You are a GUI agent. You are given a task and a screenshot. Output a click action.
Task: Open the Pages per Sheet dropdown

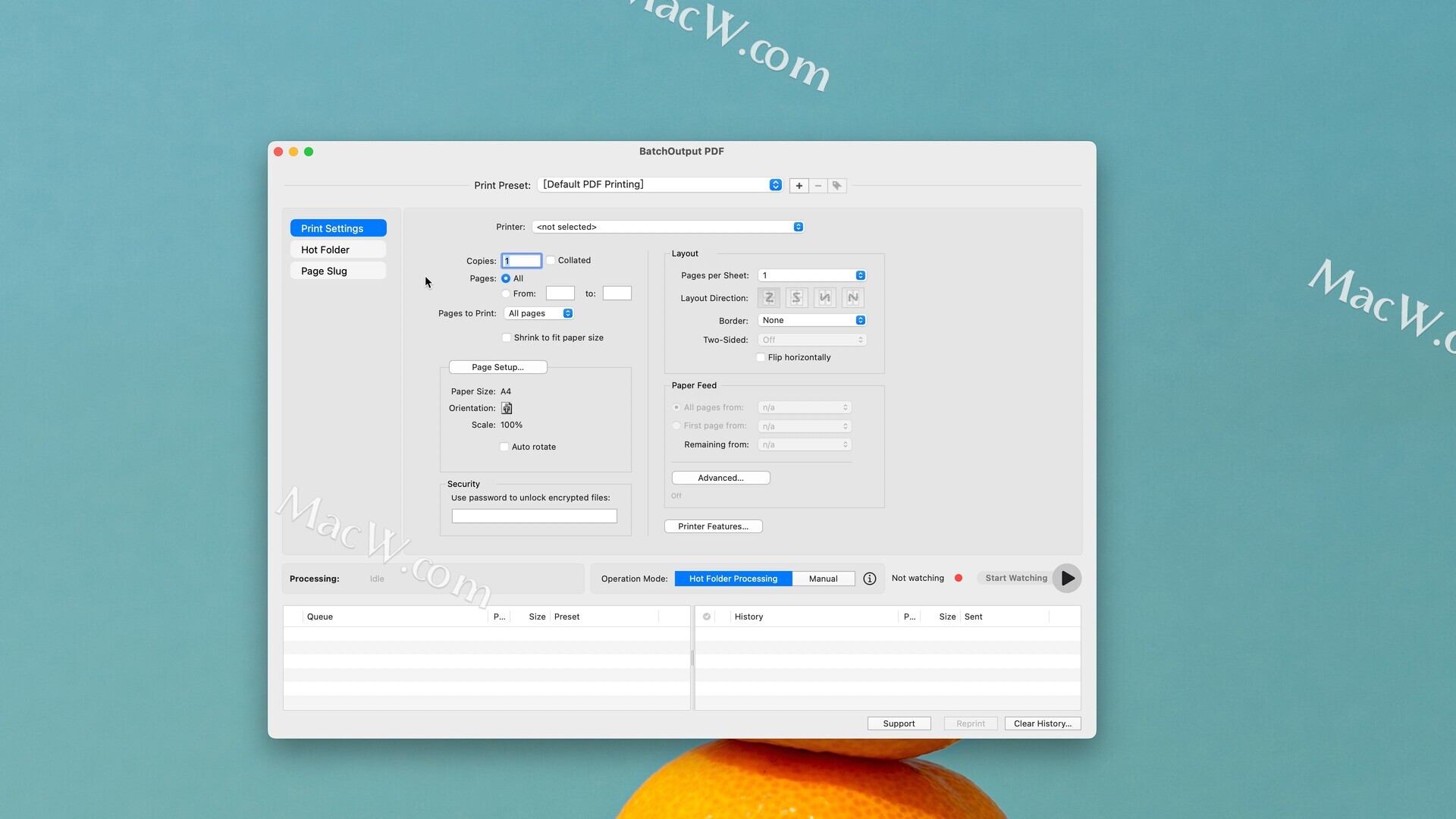pyautogui.click(x=812, y=275)
